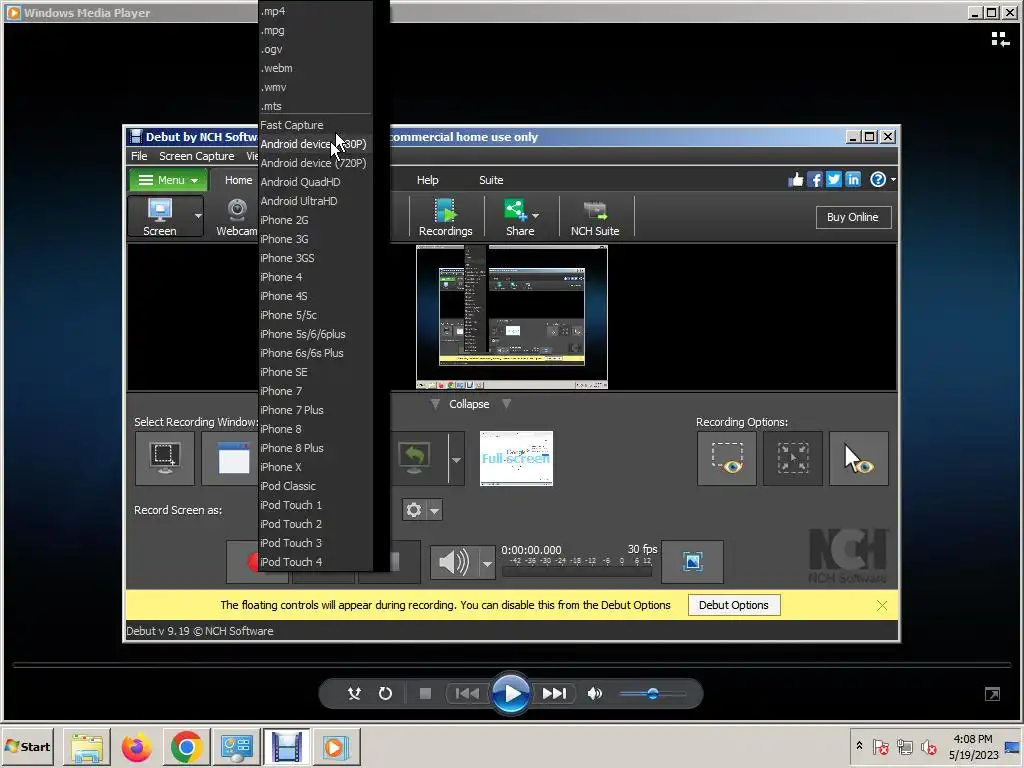Select iPhone 6s/6s Plus preset
This screenshot has width=1024, height=768.
[315, 353]
